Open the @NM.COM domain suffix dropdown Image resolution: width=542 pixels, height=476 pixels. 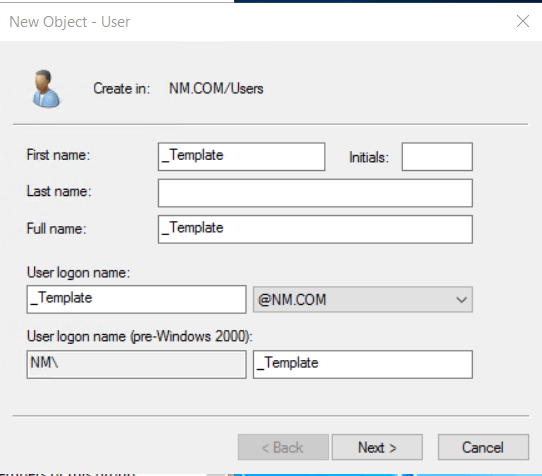click(363, 299)
